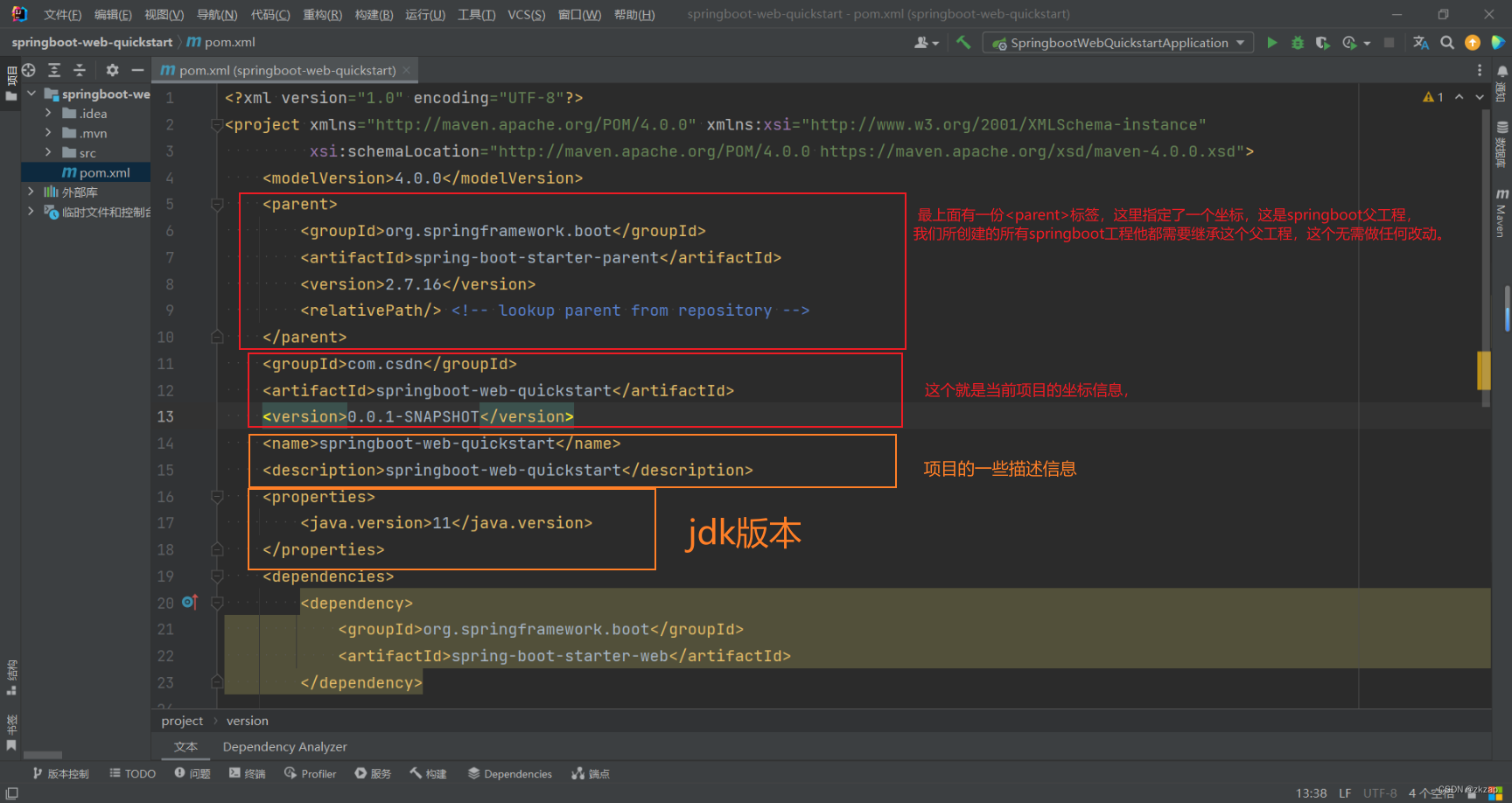
Task: Open Profile run dropdown icon
Action: pos(1355,43)
